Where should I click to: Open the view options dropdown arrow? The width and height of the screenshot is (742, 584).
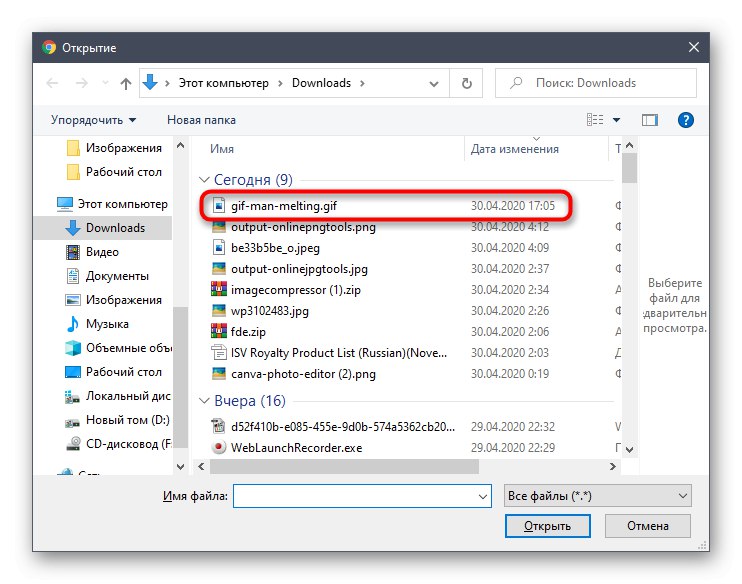click(616, 120)
